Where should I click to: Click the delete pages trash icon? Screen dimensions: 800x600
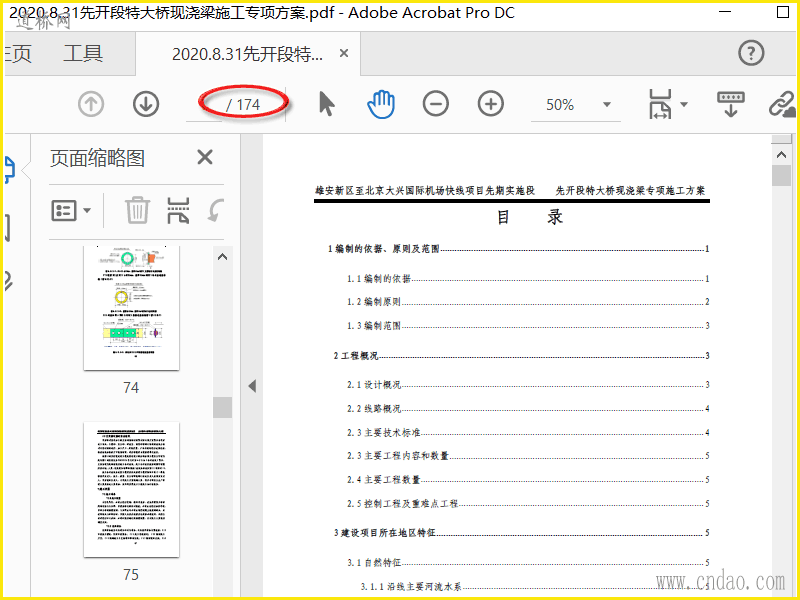click(137, 210)
